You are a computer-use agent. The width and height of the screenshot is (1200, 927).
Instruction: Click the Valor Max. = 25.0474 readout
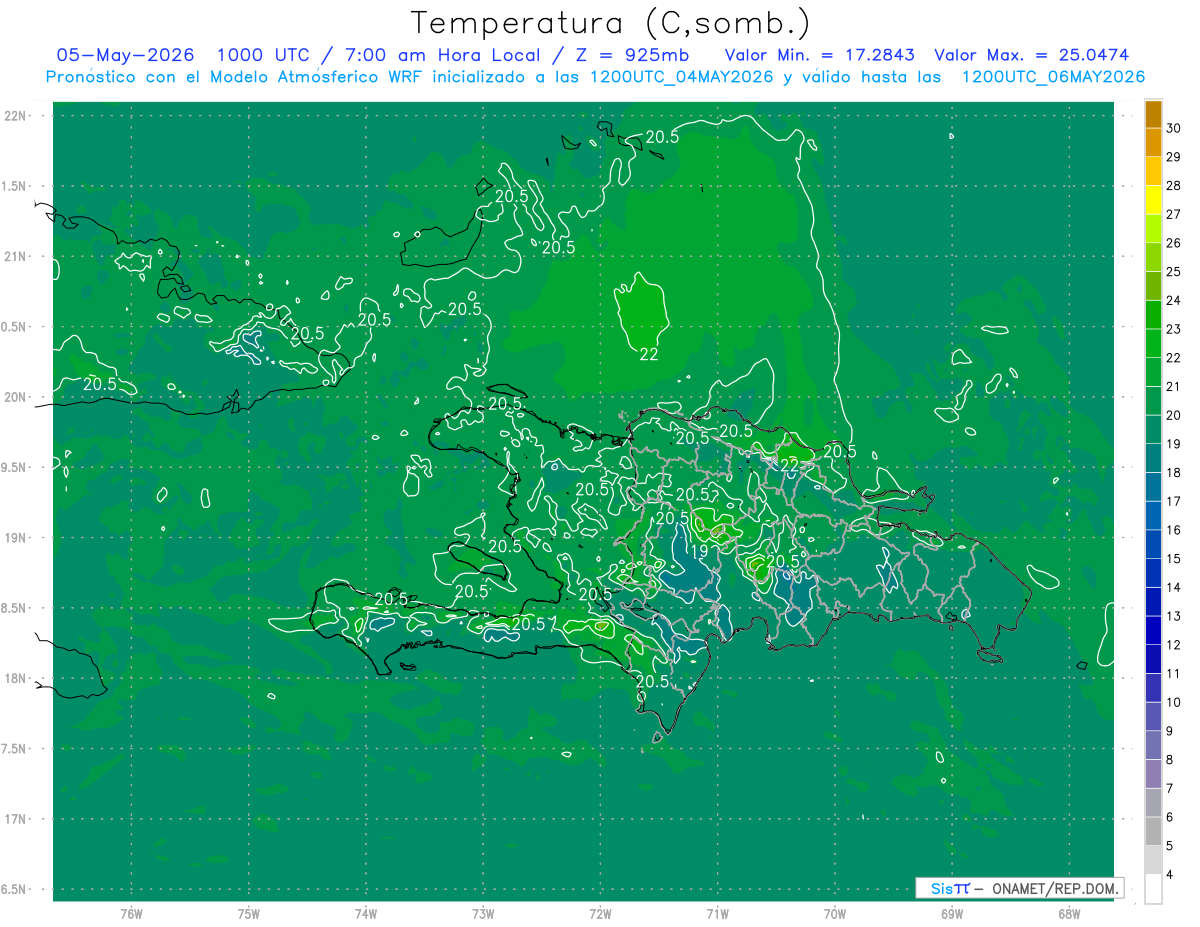1031,55
